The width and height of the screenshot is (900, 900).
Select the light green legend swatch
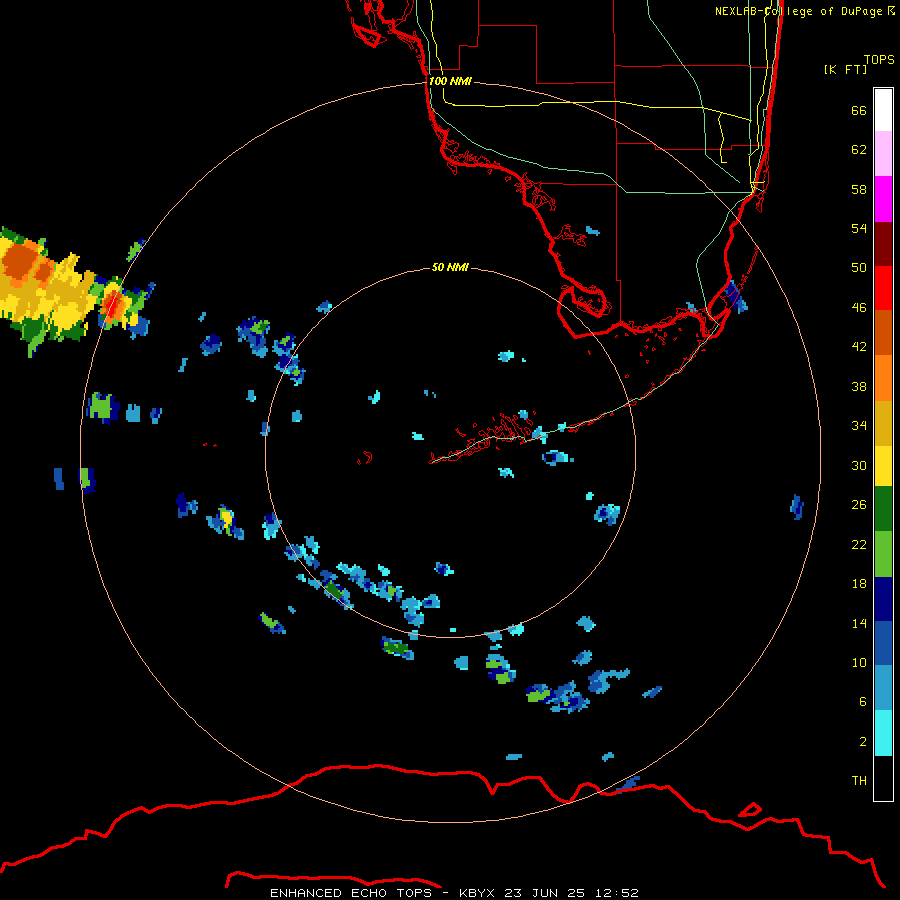point(883,554)
